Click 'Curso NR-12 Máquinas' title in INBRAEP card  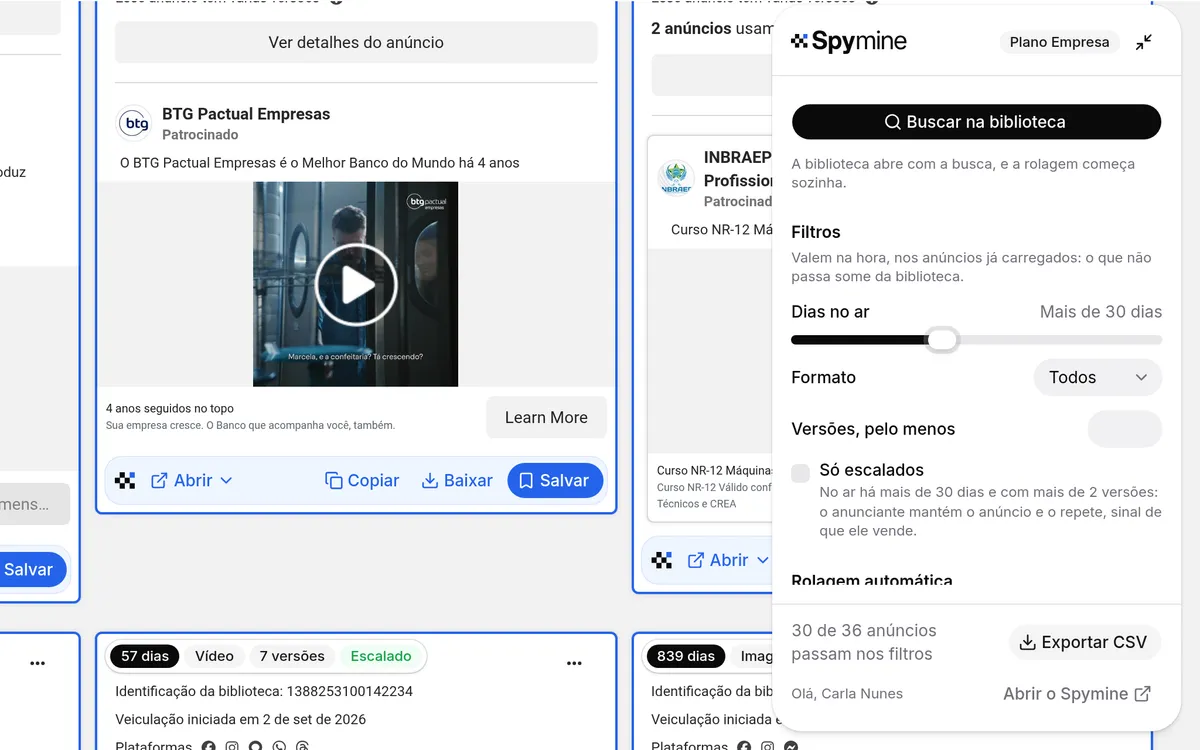point(715,470)
